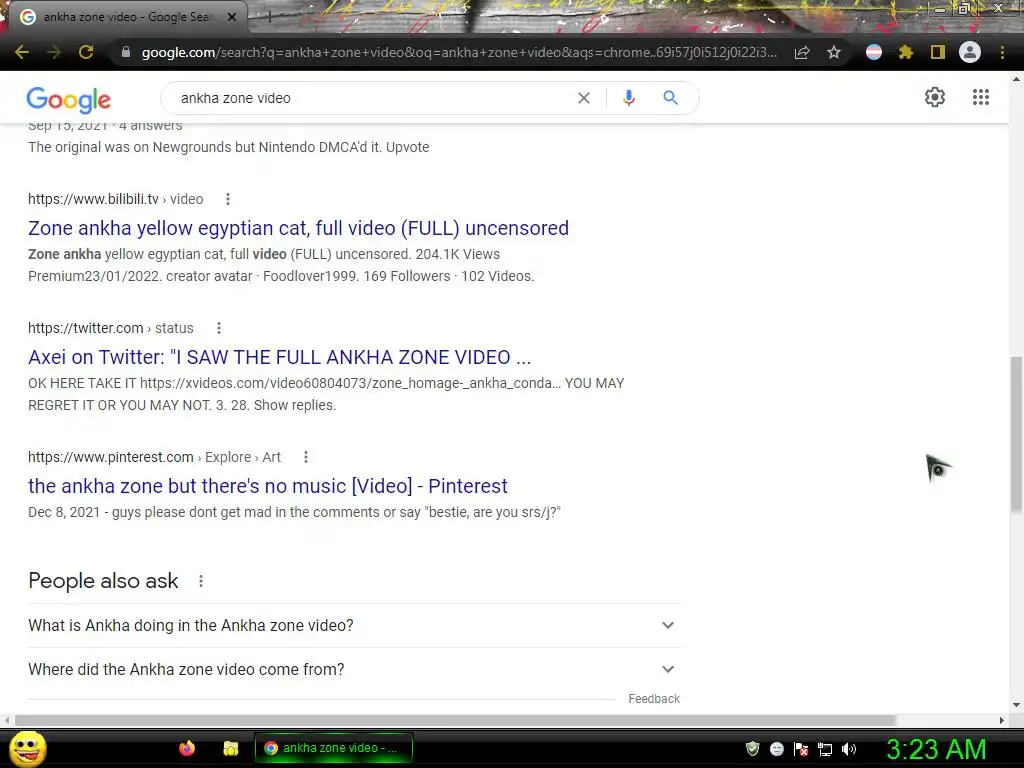Click the Feedback link
The height and width of the screenshot is (768, 1024).
(654, 699)
